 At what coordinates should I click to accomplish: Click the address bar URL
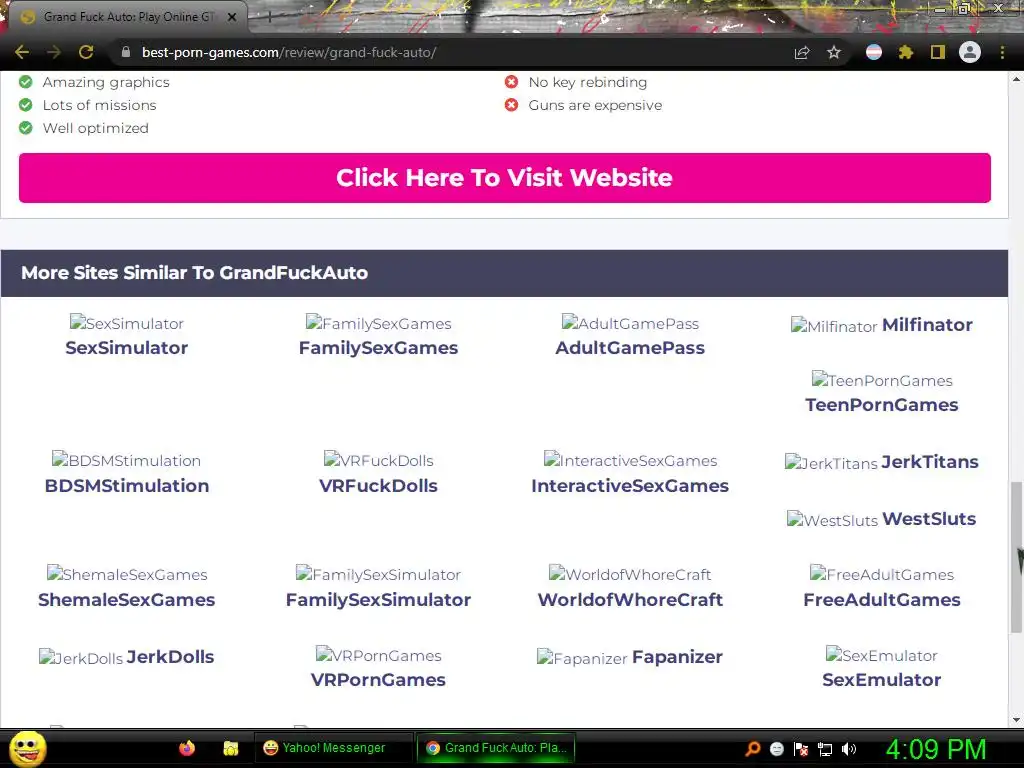[x=289, y=52]
